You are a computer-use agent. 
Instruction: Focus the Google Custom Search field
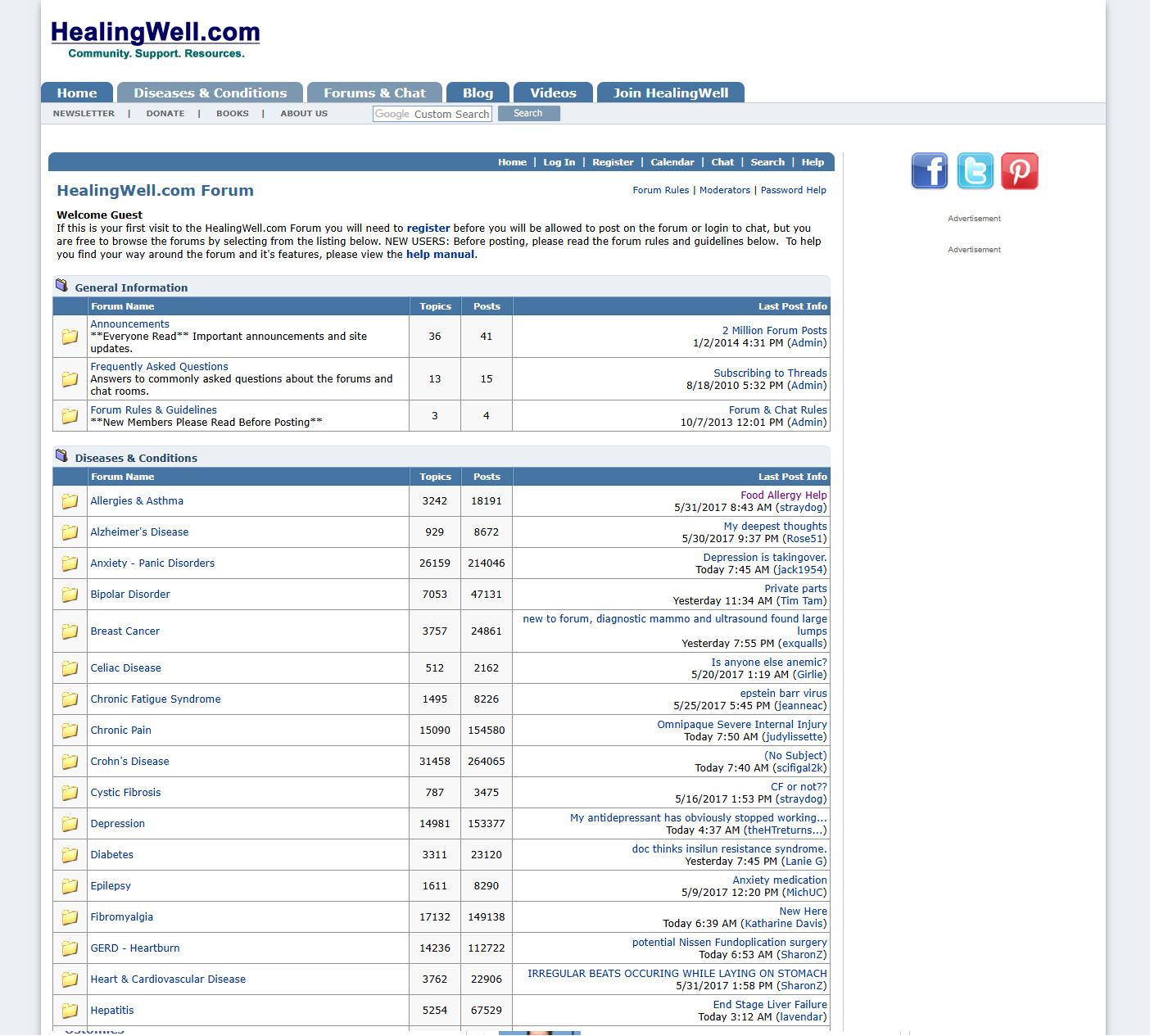[x=432, y=114]
